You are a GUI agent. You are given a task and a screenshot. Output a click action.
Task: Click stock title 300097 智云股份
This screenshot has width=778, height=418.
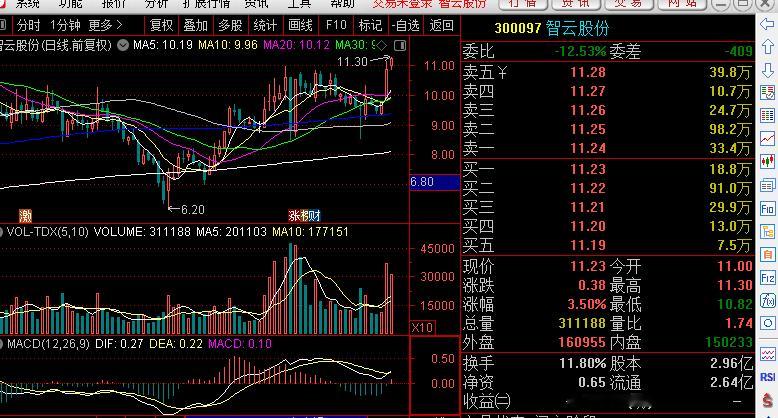click(x=552, y=28)
